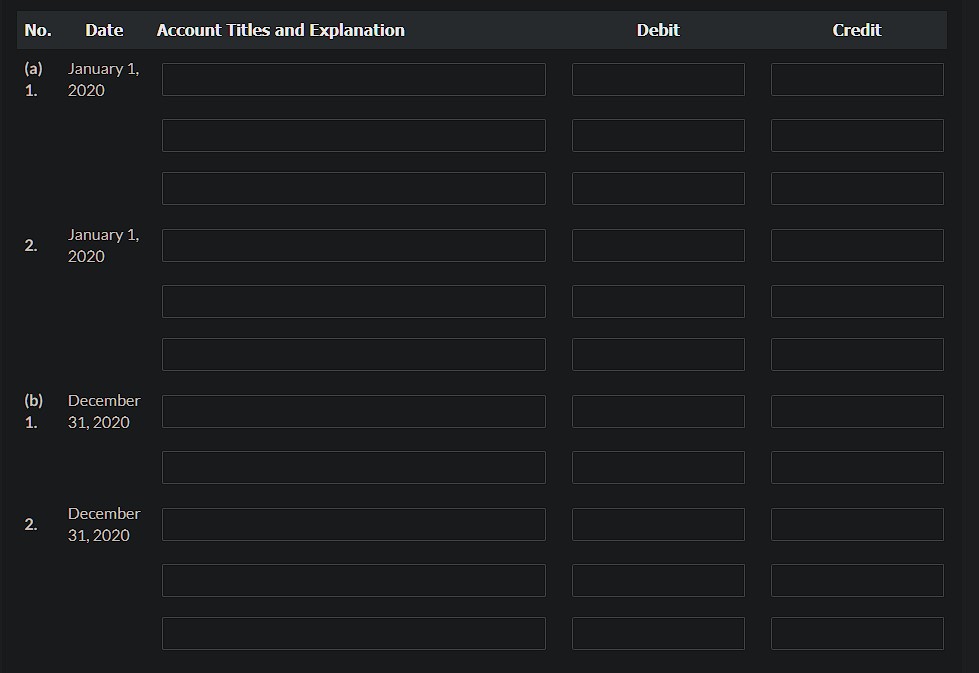Select the second debit field of January entry 2

click(x=658, y=302)
